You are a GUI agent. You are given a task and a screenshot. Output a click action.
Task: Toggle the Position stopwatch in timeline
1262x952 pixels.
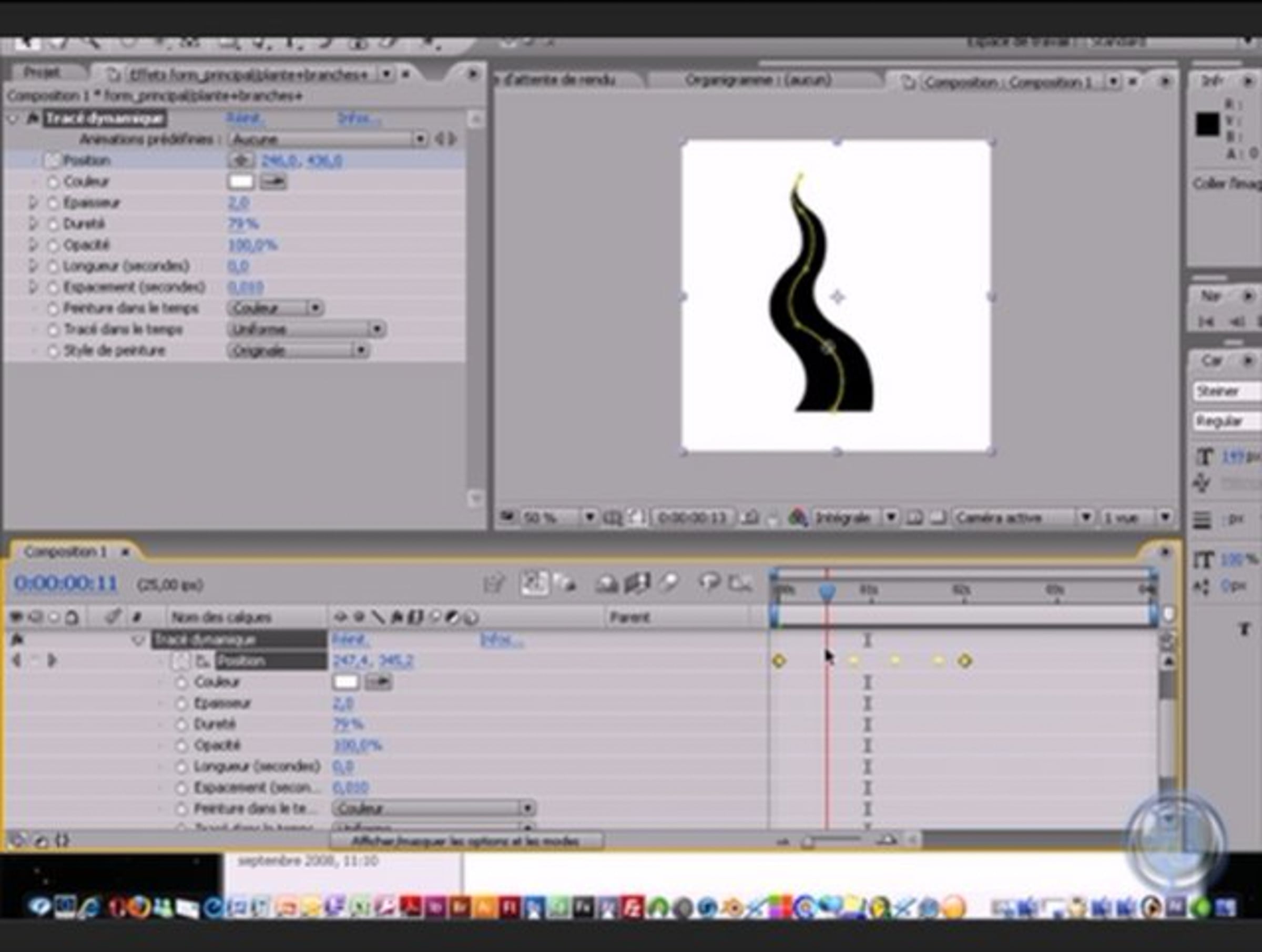coord(181,661)
